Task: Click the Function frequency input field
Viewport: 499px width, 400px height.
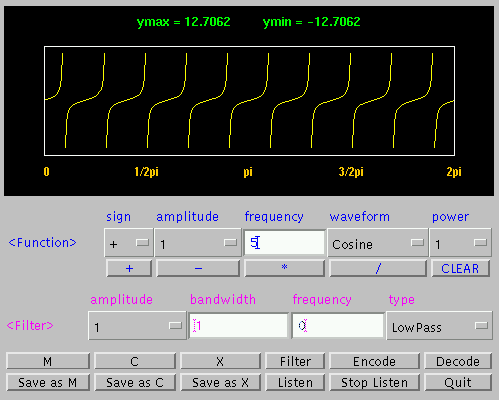Action: coord(284,243)
